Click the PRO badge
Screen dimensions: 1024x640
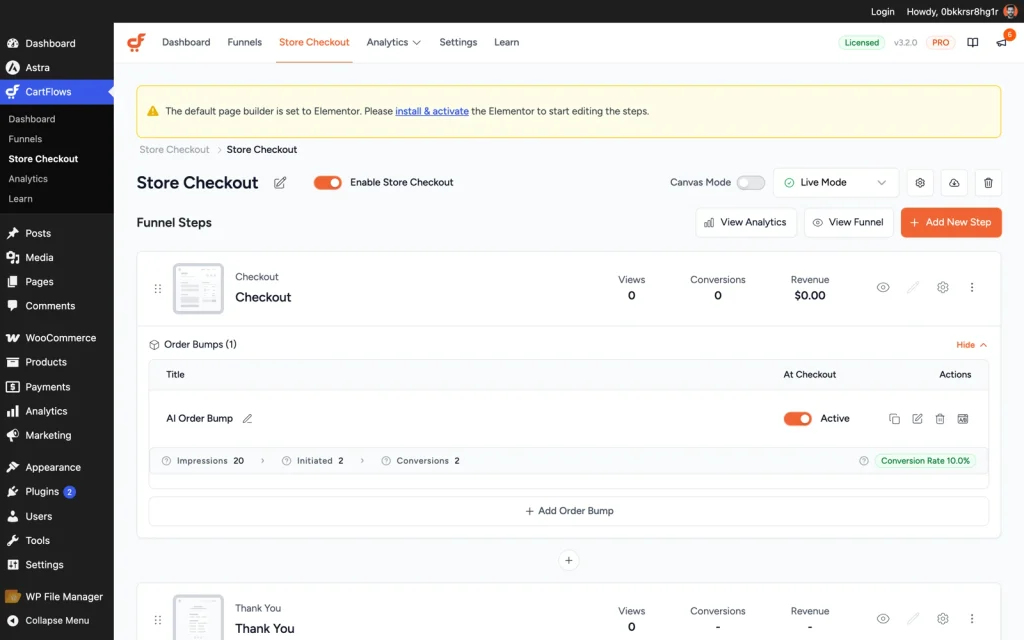(x=940, y=42)
